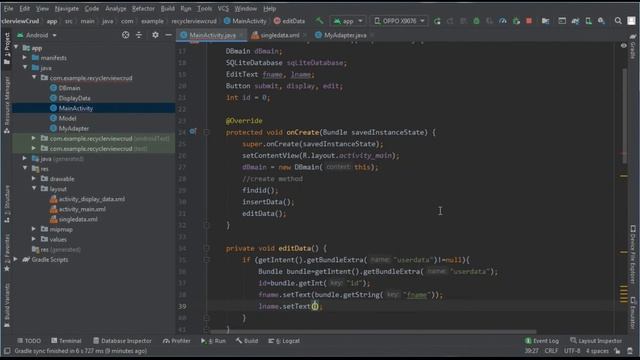Switch to MyAdapter.java editor tab
The width and height of the screenshot is (640, 360).
tap(344, 36)
